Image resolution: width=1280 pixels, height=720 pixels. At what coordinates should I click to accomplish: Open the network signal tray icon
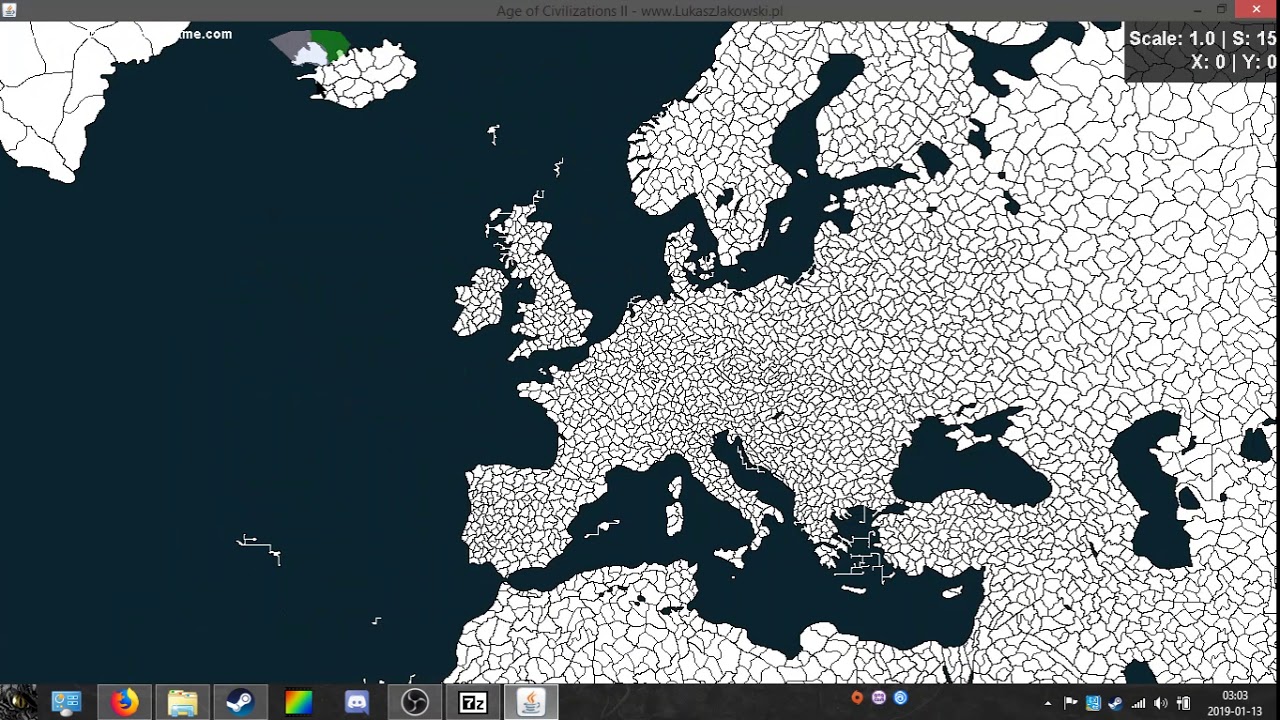(x=1138, y=703)
